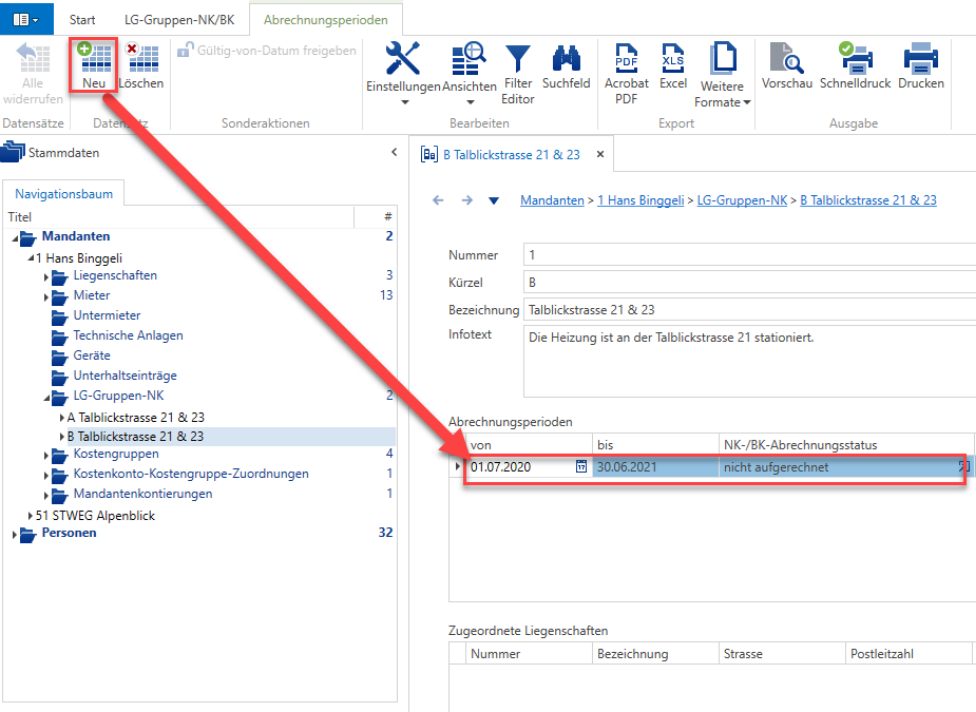Click the Bezeichnung input field
Viewport: 976px width, 712px height.
(x=749, y=309)
